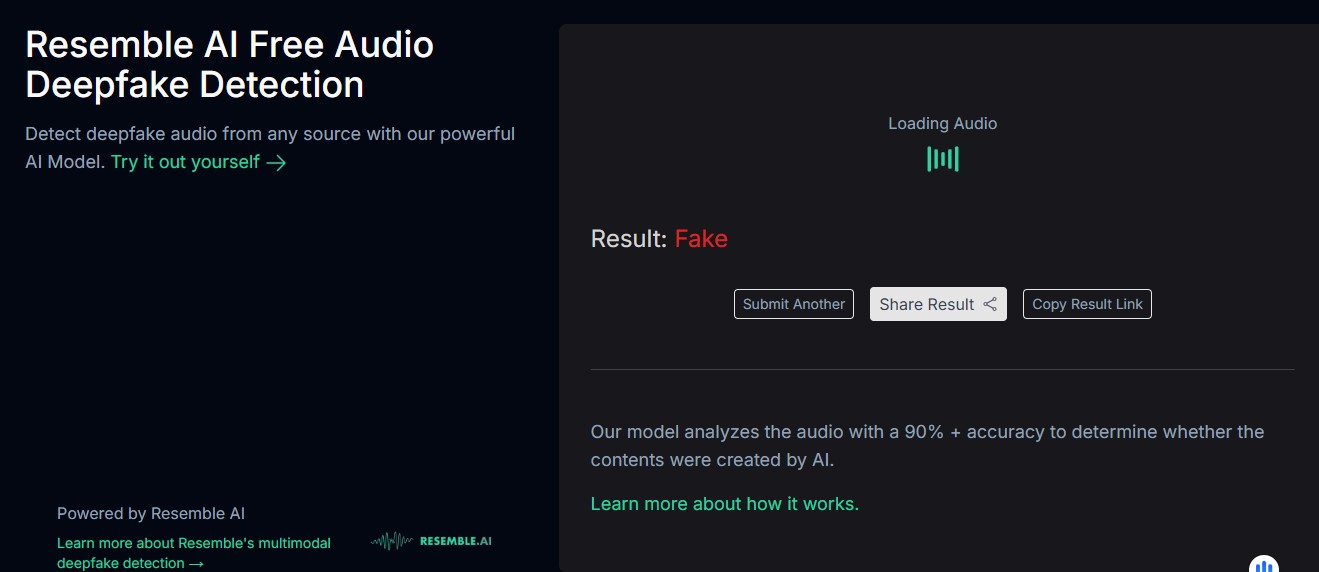Follow the Try it out yourself link
Screen dimensions: 1319x572
[186, 162]
